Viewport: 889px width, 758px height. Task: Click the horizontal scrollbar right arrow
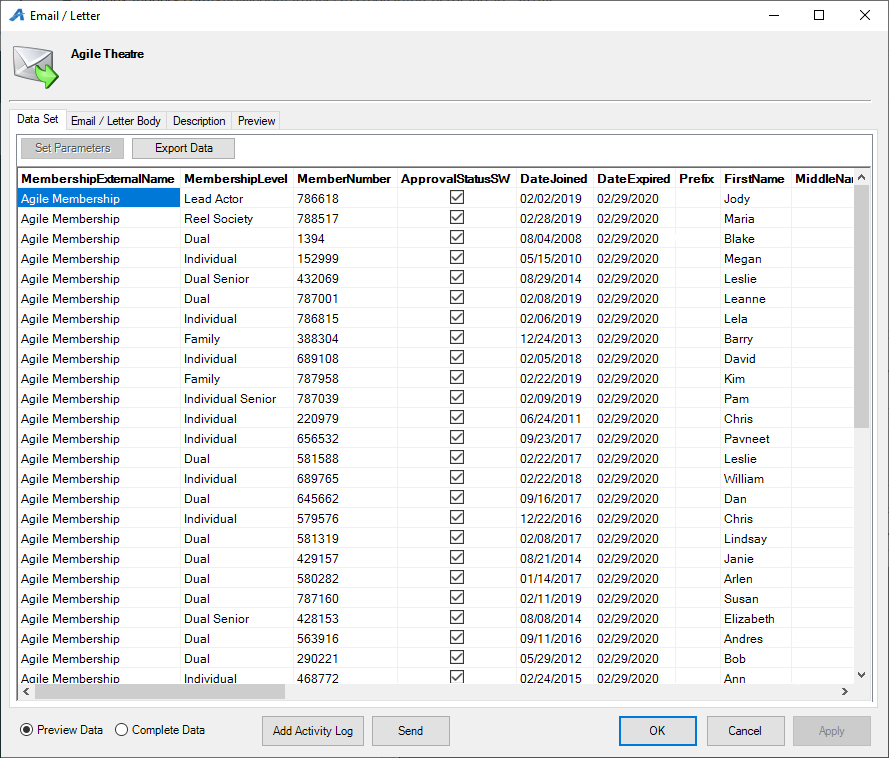tap(845, 692)
